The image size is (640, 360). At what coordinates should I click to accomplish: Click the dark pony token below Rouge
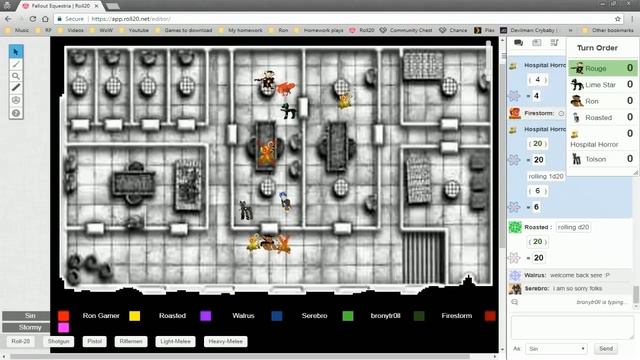pyautogui.click(x=289, y=111)
